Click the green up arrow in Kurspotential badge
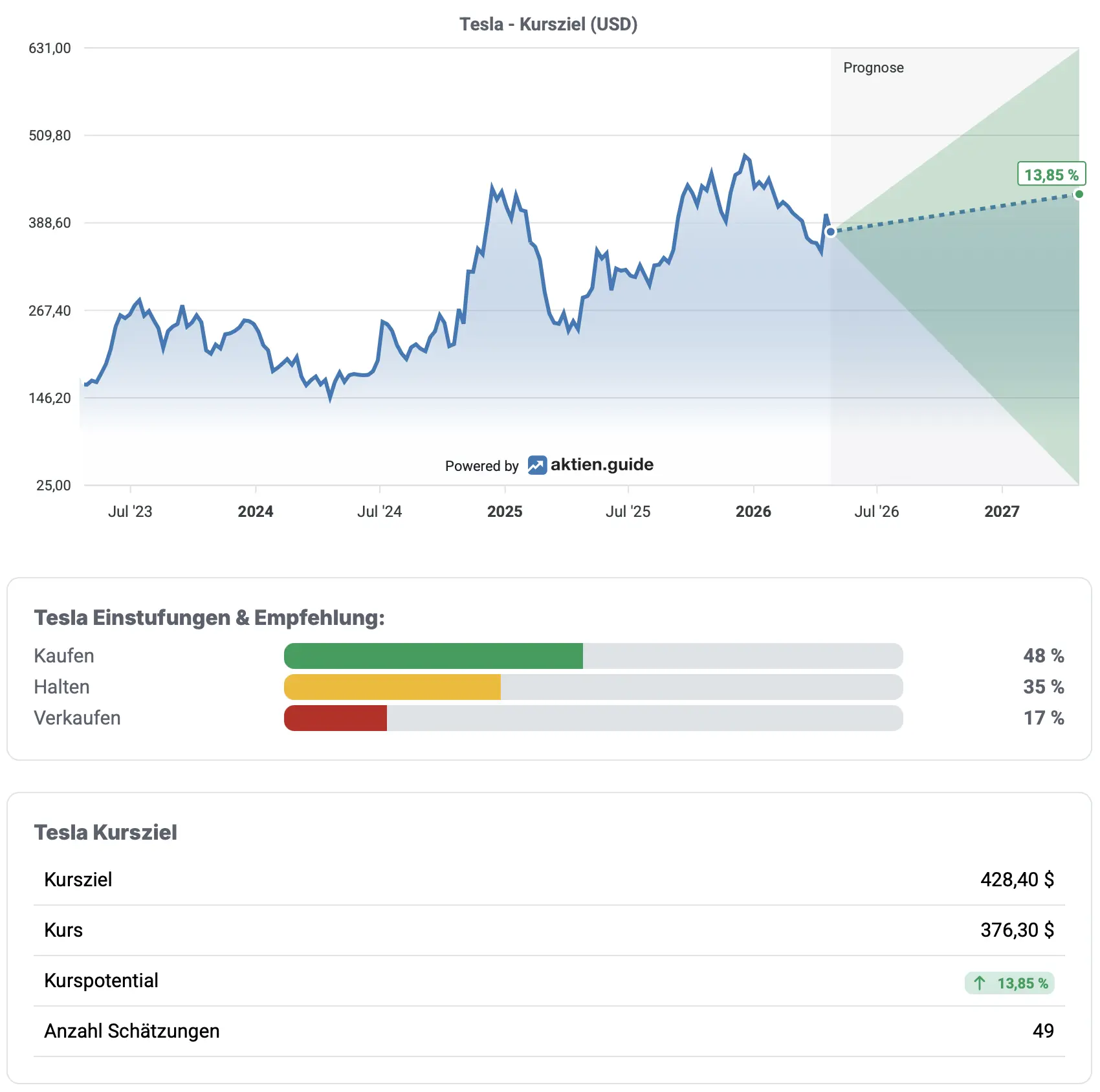The image size is (1100, 1092). click(x=980, y=983)
